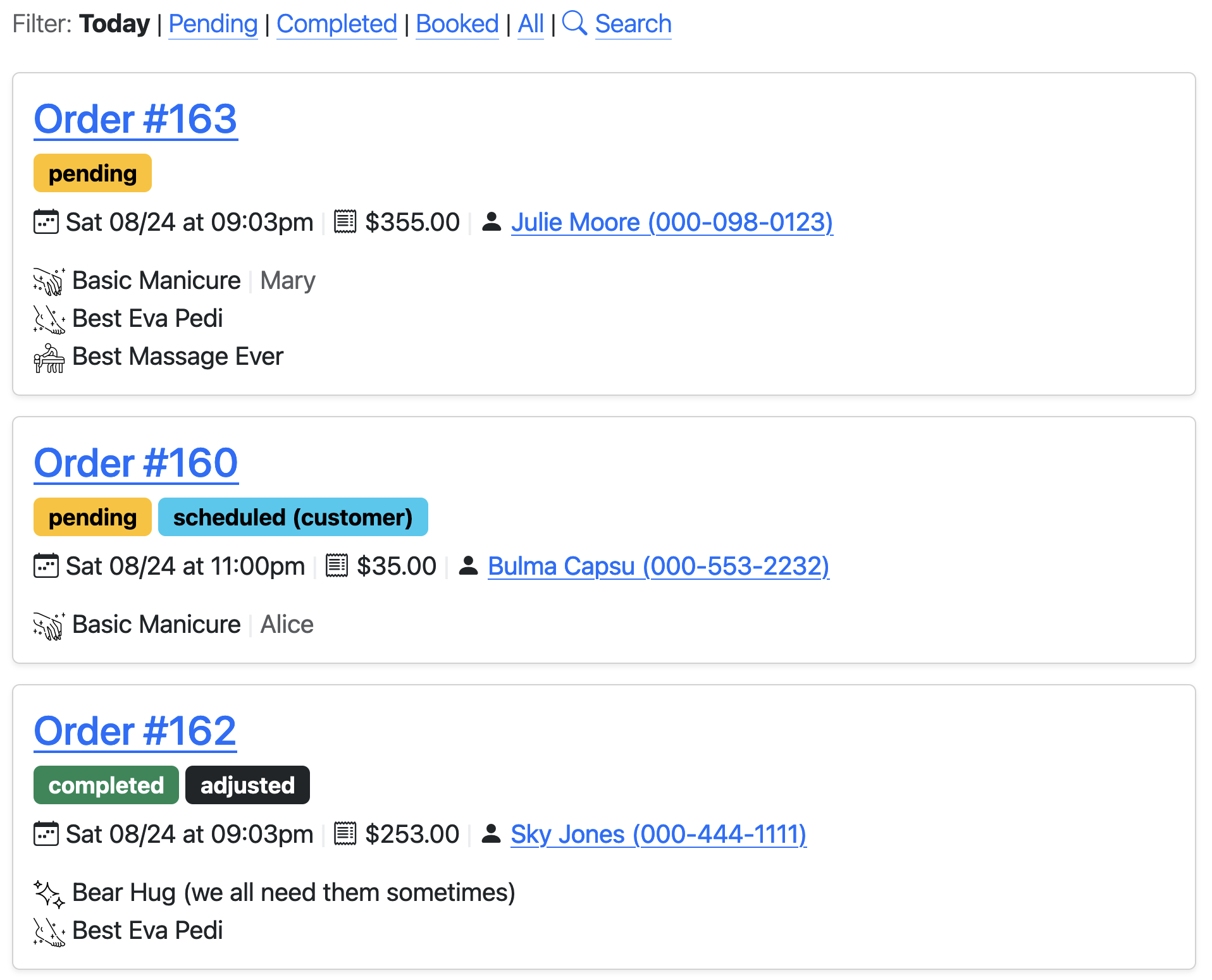Click the receipt icon beside $35.00
Image resolution: width=1212 pixels, height=980 pixels.
(337, 566)
